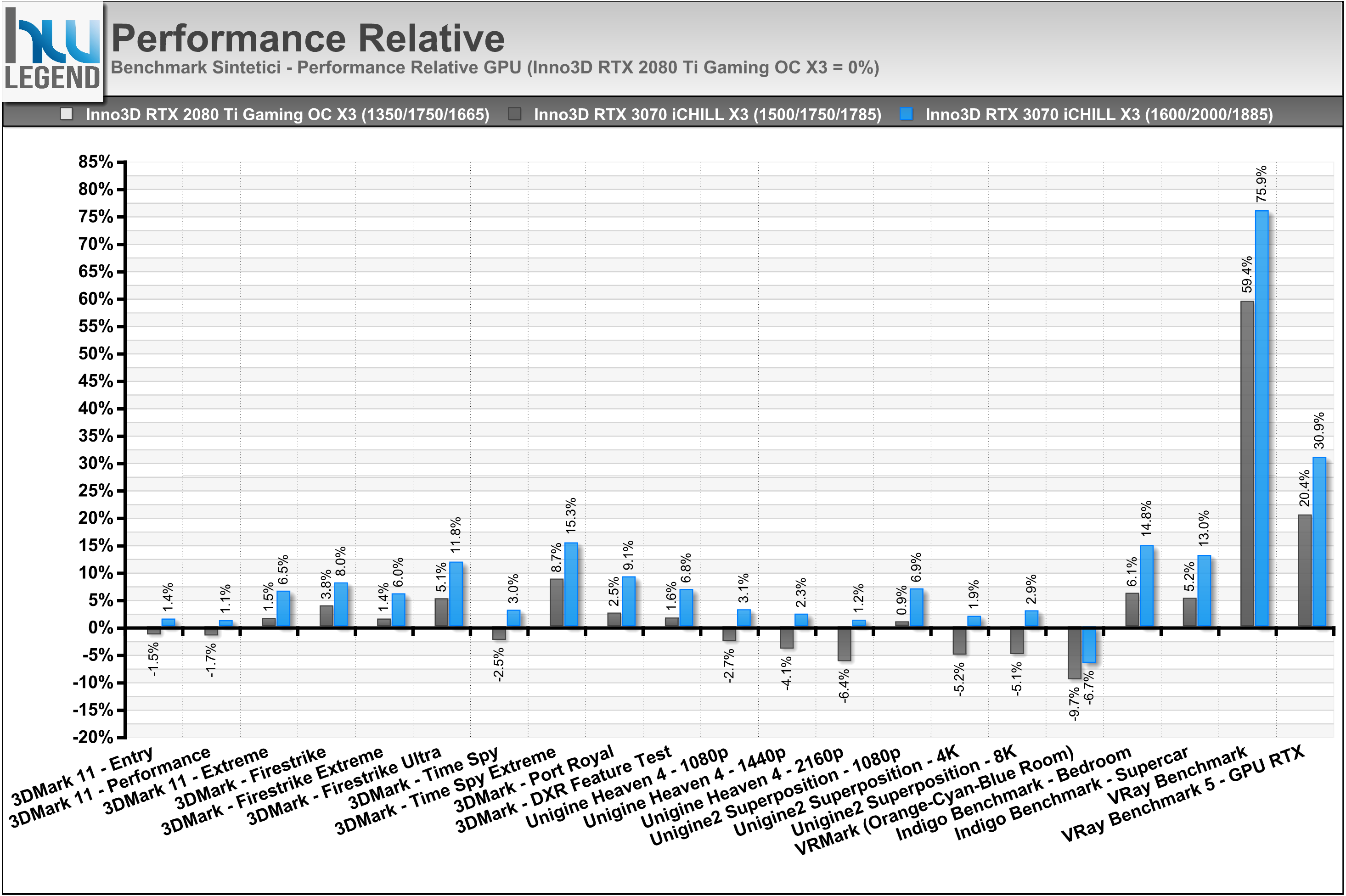Image resolution: width=1346 pixels, height=896 pixels.
Task: Click the 14.8% value label
Action: pos(1146,518)
